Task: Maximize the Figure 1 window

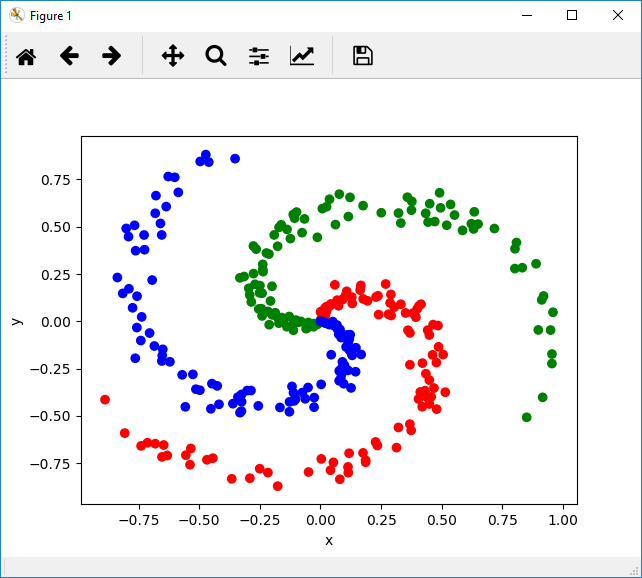Action: (572, 16)
